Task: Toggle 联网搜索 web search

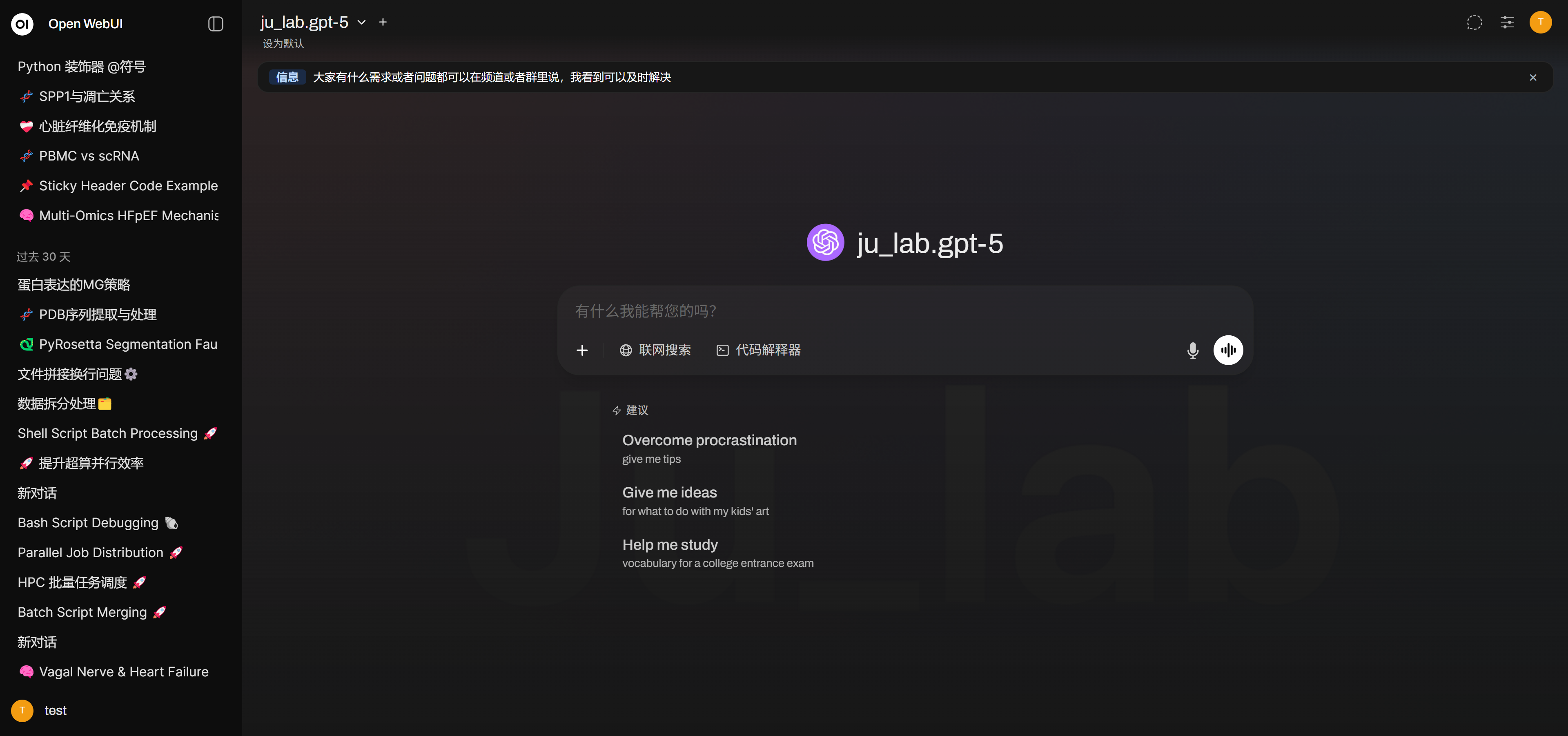Action: click(x=655, y=350)
